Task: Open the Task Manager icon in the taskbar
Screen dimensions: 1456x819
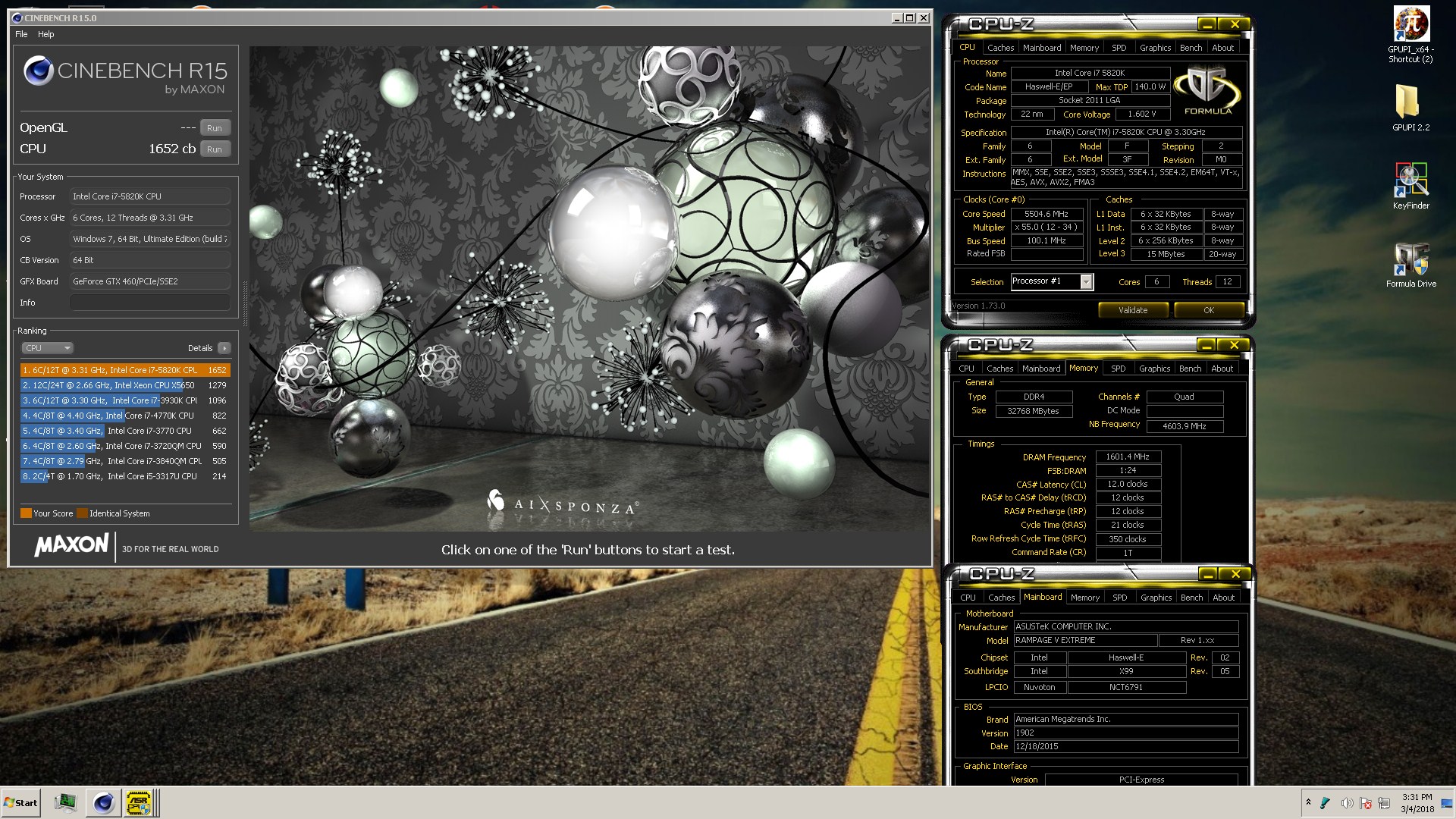Action: pyautogui.click(x=66, y=802)
